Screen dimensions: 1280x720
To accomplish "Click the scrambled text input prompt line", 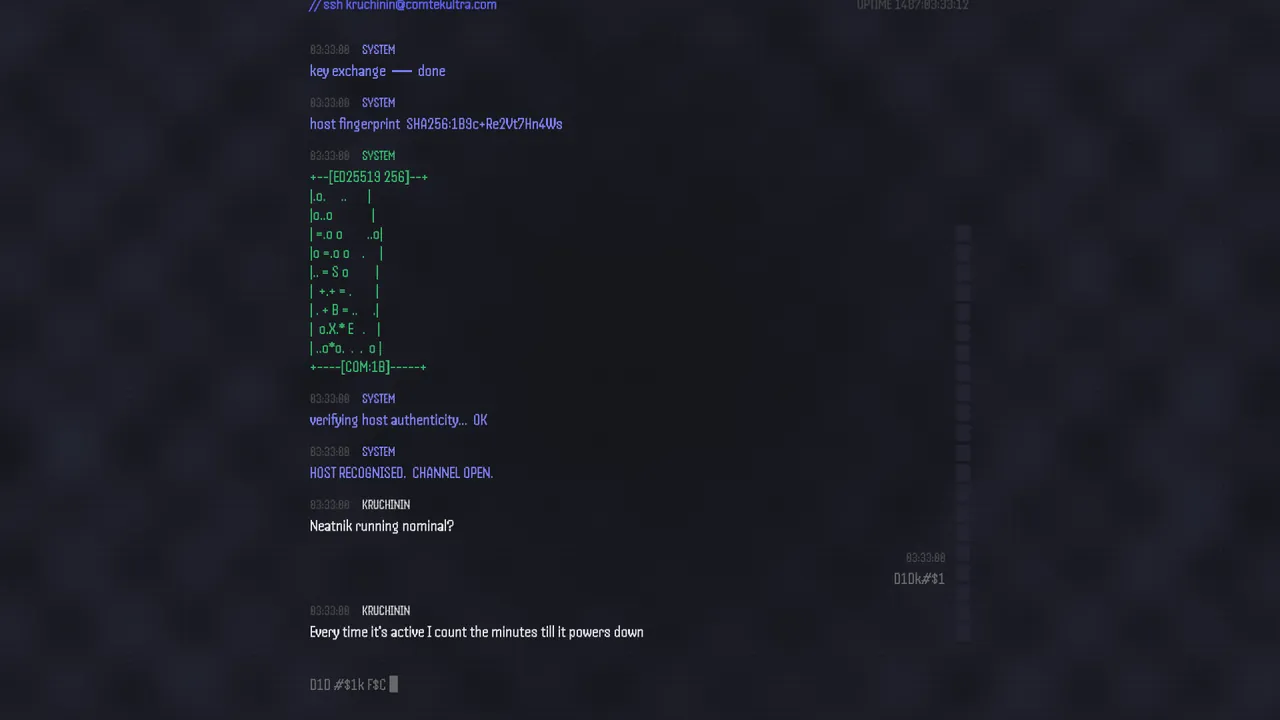I will (x=640, y=684).
